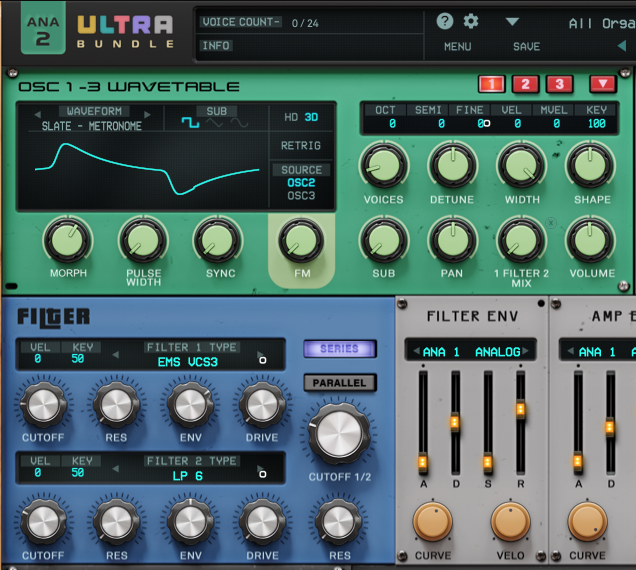Select next waveform arrow
The width and height of the screenshot is (636, 570).
tap(147, 115)
